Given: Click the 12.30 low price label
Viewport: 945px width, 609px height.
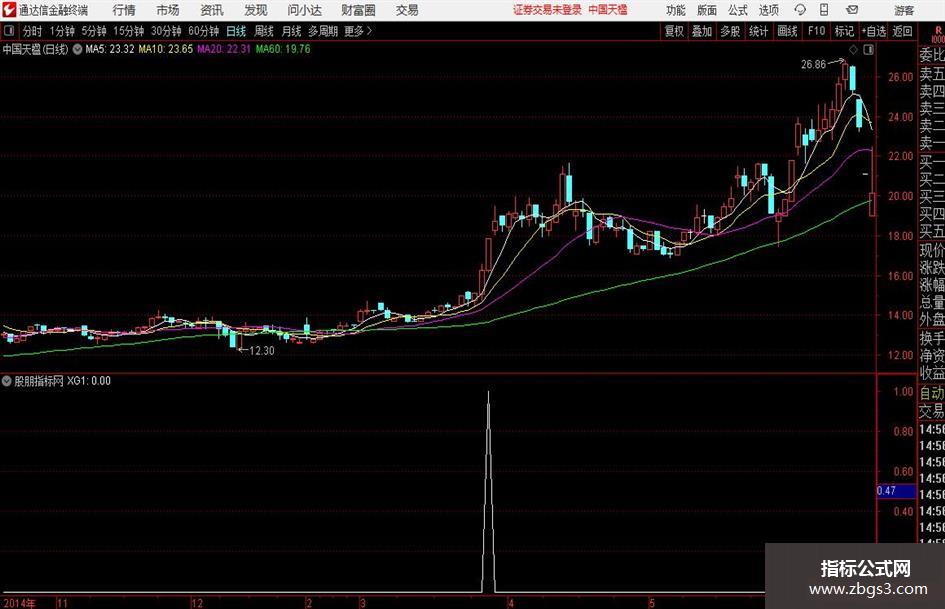Looking at the screenshot, I should coord(262,350).
